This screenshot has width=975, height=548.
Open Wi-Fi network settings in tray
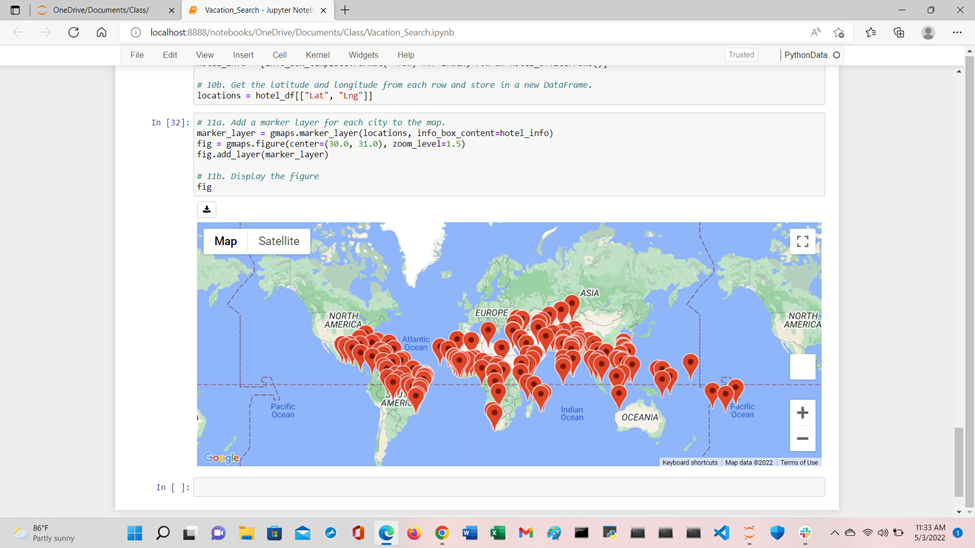click(867, 533)
